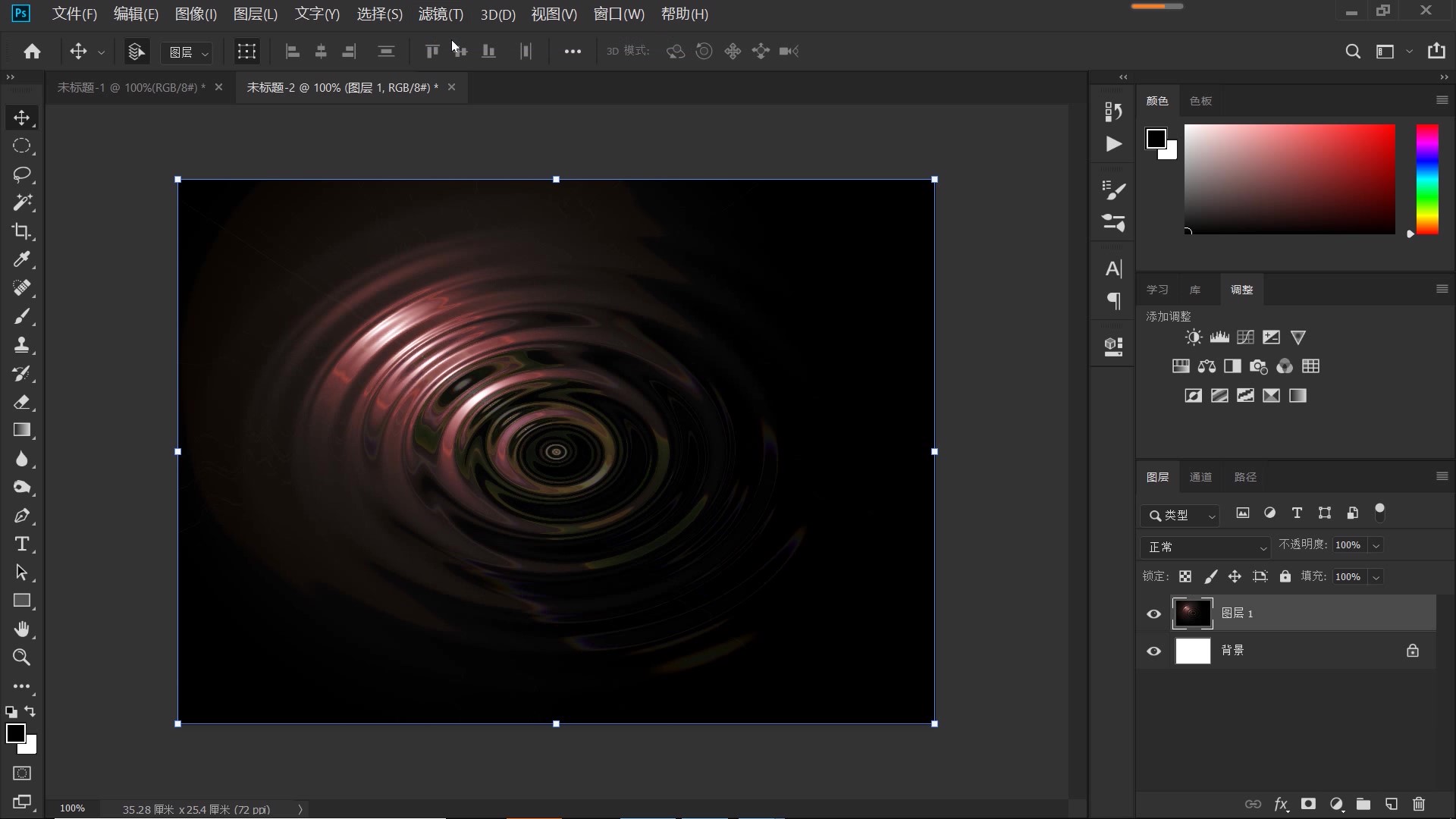Open the 滤镜(T) menu
This screenshot has width=1456, height=819.
440,14
